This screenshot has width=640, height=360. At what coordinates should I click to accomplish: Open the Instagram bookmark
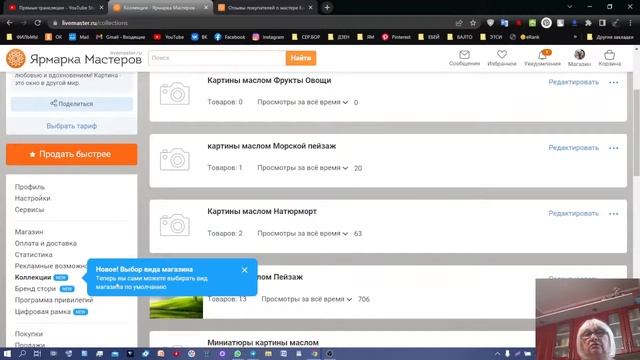(x=268, y=37)
